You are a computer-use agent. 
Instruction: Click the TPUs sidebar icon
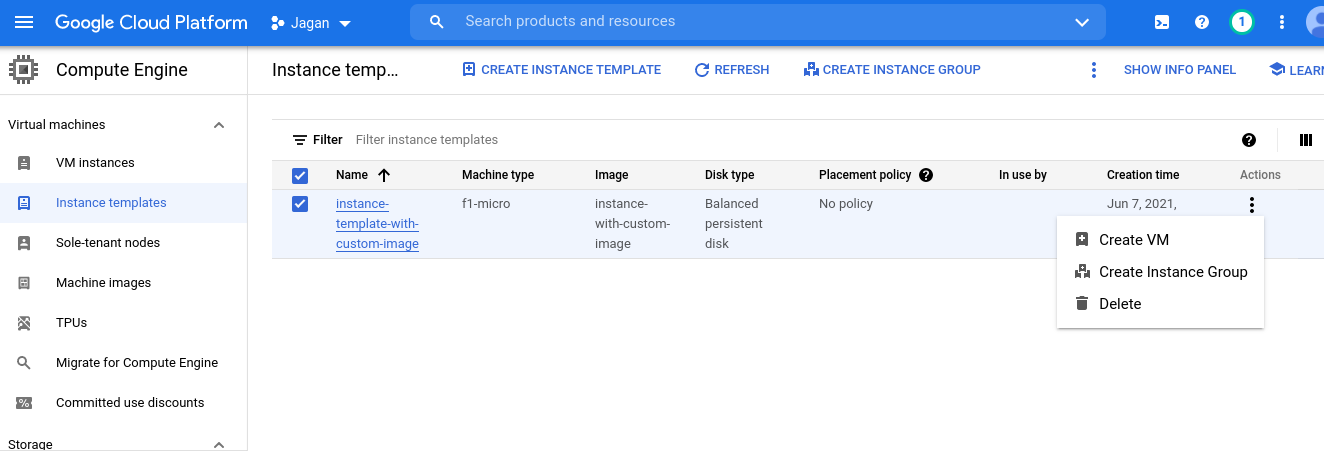click(x=24, y=323)
